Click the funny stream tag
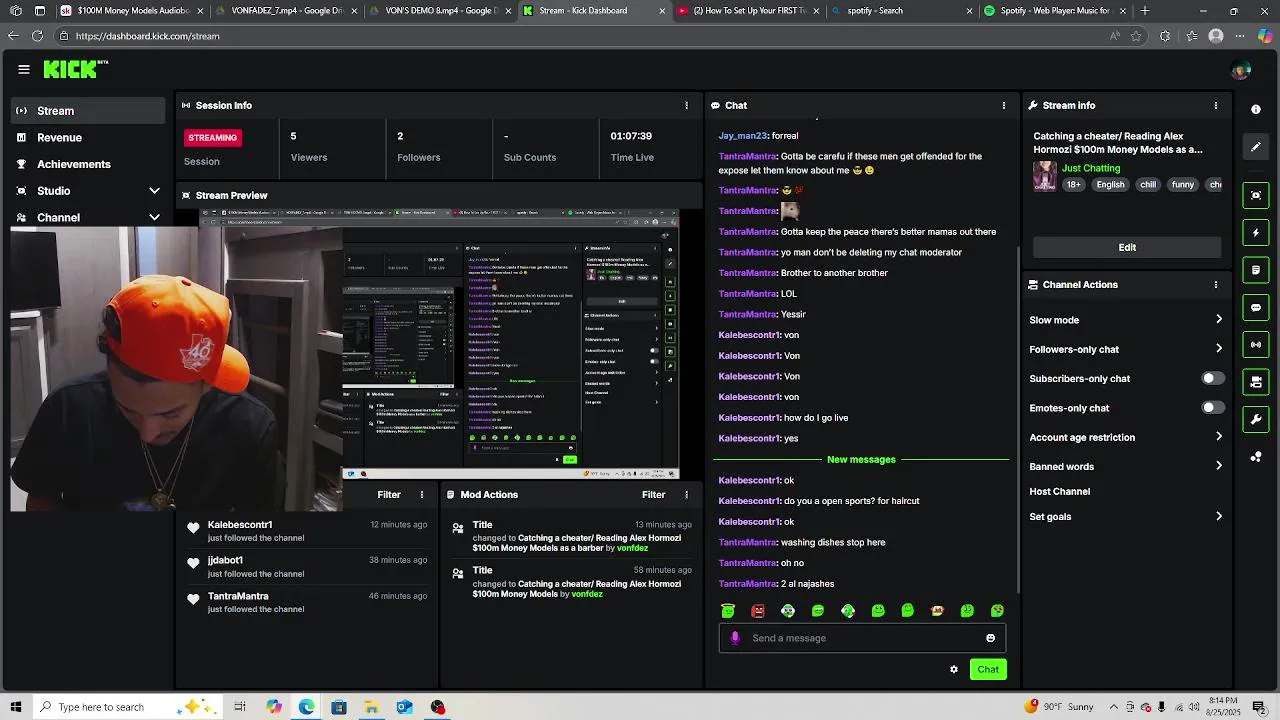This screenshot has width=1280, height=720. 1183,185
